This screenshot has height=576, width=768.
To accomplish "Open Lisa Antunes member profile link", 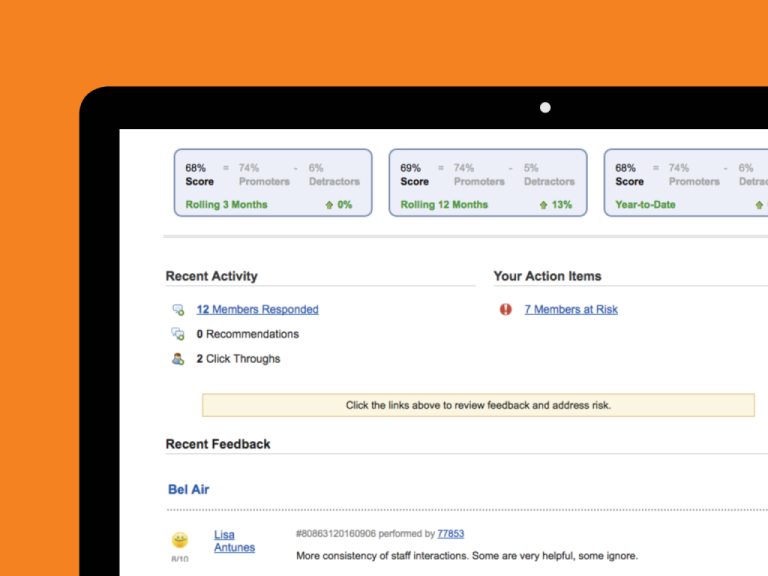I will 234,541.
